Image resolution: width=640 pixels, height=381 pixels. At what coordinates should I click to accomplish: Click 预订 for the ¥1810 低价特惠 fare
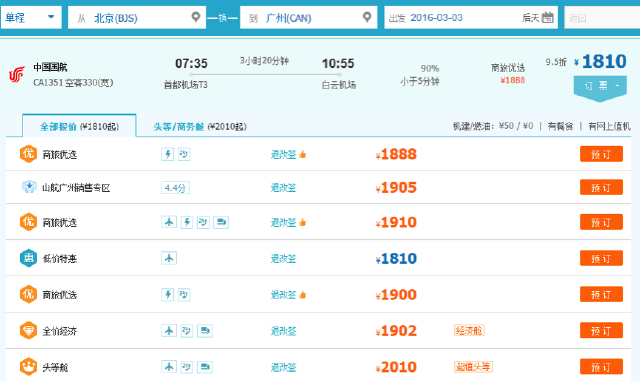click(601, 258)
